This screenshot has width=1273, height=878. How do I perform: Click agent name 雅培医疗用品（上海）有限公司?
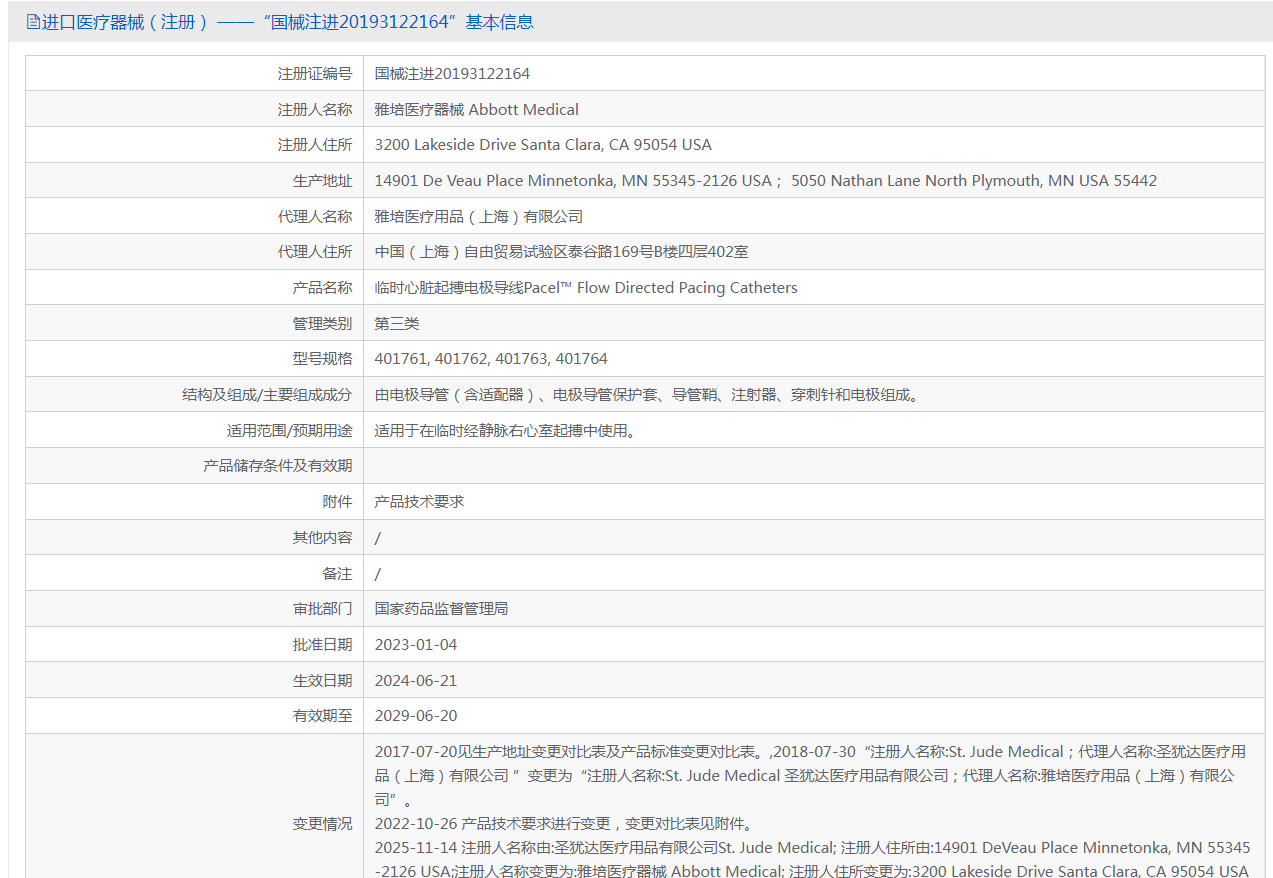479,216
